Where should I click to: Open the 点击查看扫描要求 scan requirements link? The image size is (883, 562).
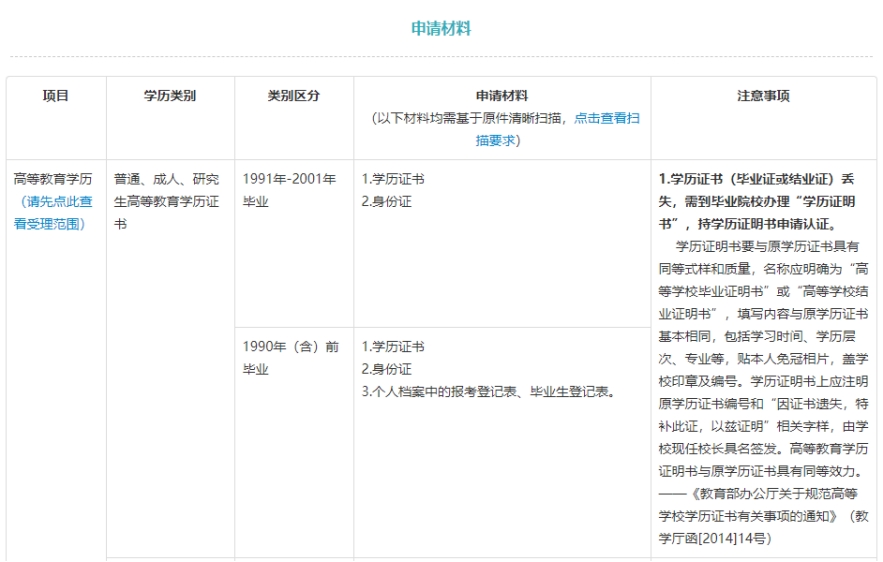pyautogui.click(x=607, y=118)
